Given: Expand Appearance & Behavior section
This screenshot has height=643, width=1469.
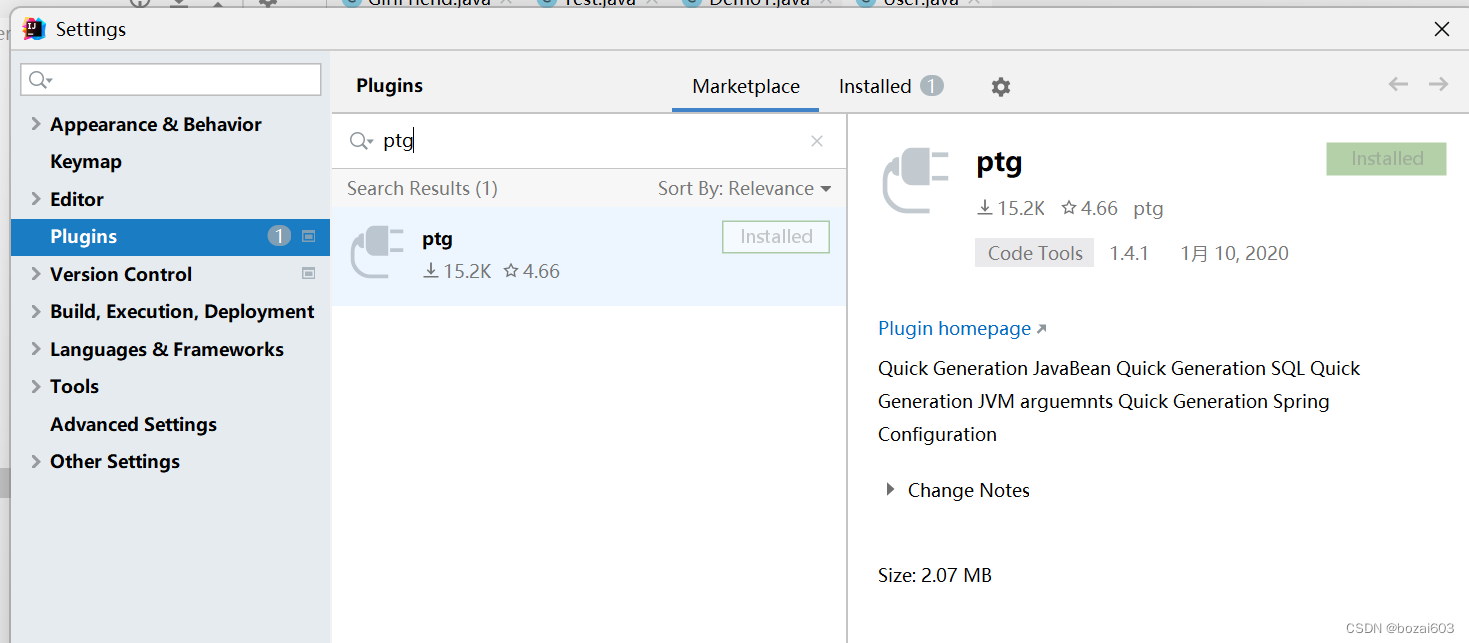Looking at the screenshot, I should point(36,124).
